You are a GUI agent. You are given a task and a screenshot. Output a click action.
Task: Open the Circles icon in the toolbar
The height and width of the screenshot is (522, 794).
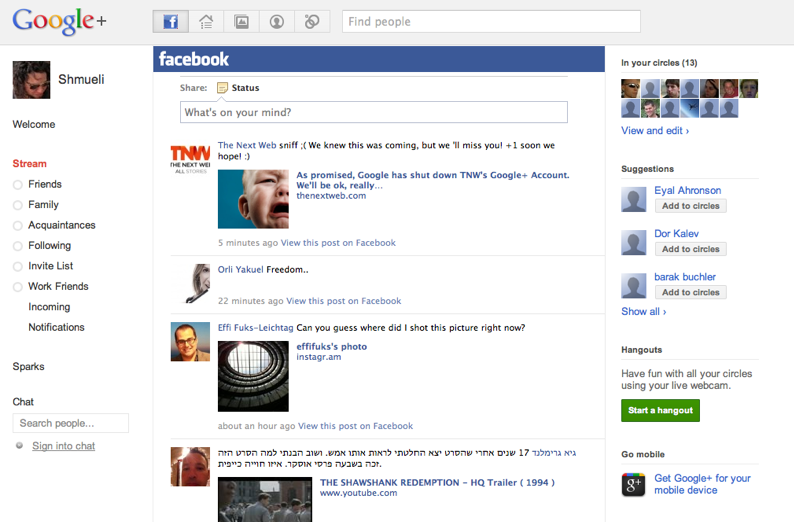311,21
